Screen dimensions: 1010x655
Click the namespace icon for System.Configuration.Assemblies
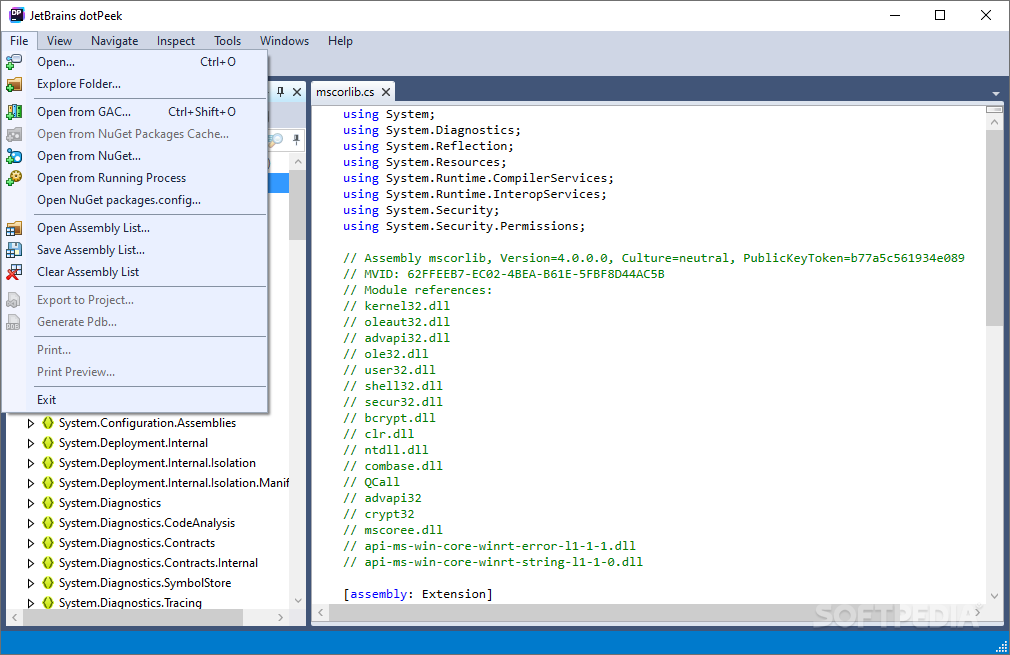48,423
